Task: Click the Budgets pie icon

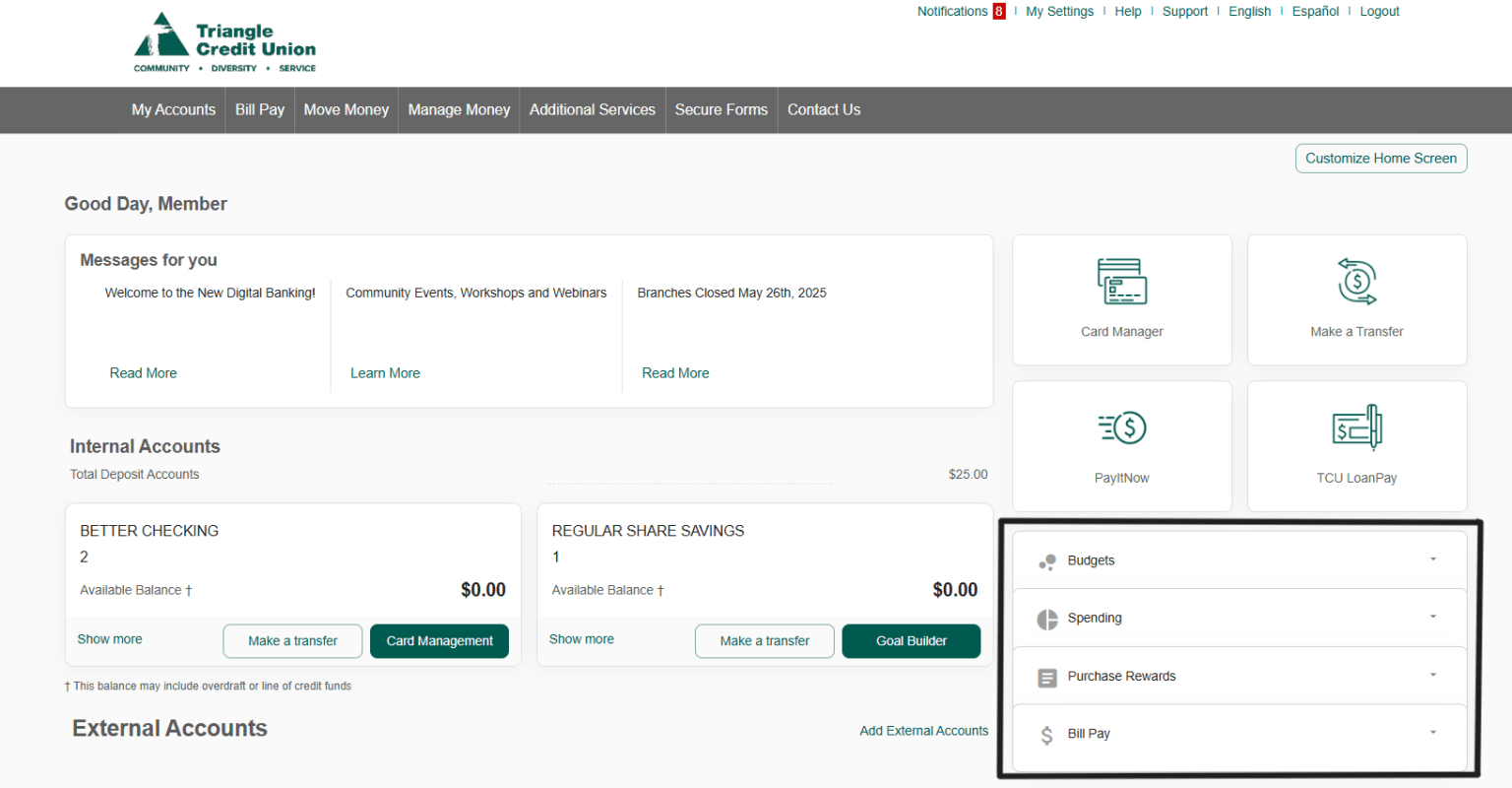Action: coord(1046,560)
